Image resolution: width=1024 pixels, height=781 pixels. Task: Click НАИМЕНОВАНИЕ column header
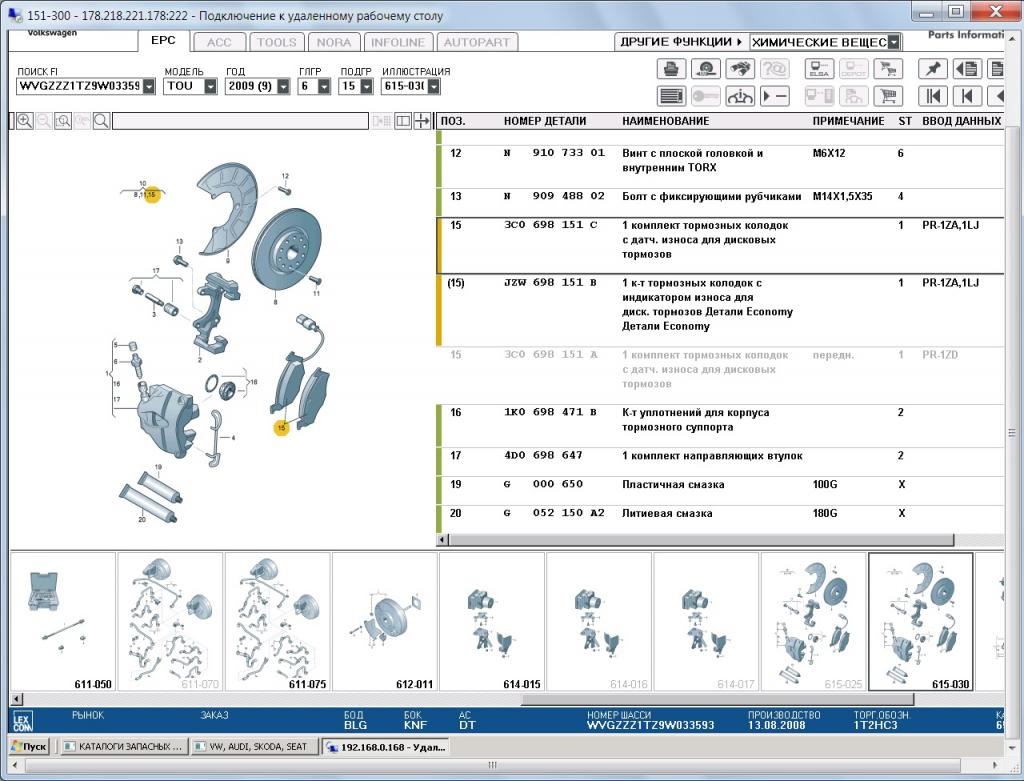665,121
